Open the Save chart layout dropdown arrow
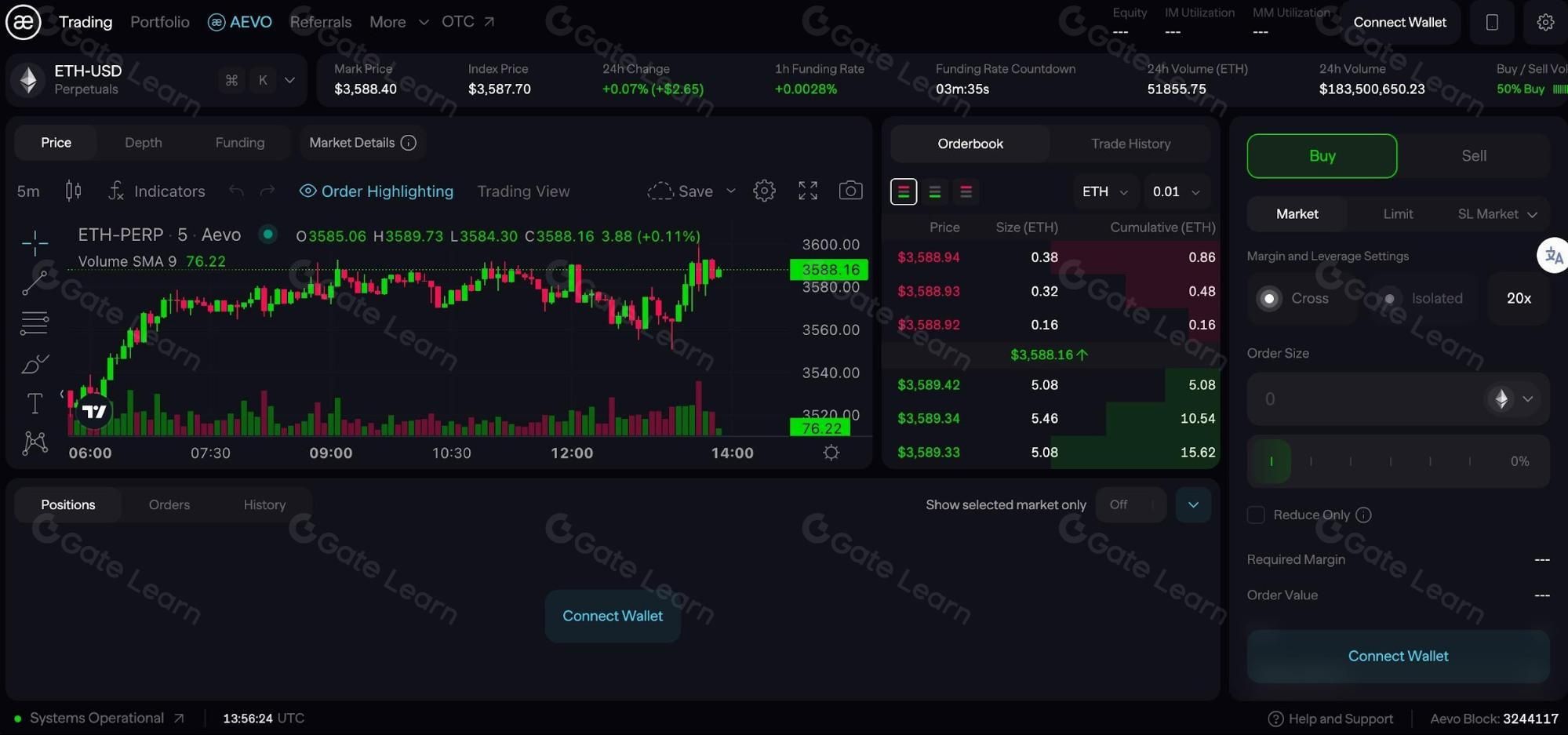The image size is (1568, 735). coord(731,191)
